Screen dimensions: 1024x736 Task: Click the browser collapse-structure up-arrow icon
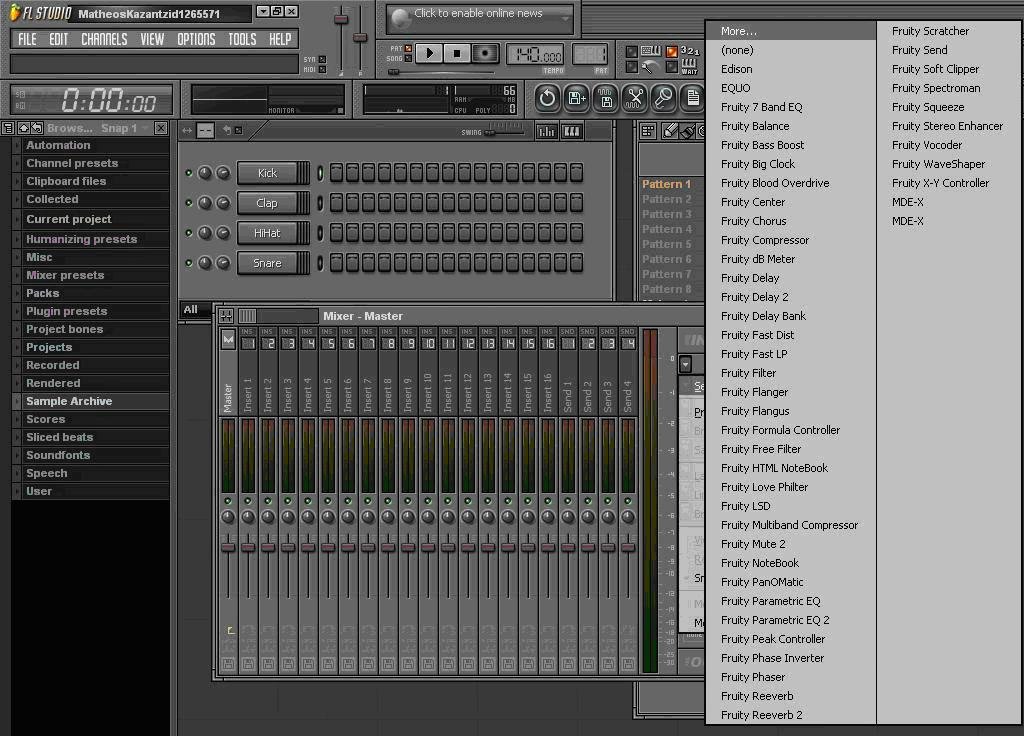(24, 128)
